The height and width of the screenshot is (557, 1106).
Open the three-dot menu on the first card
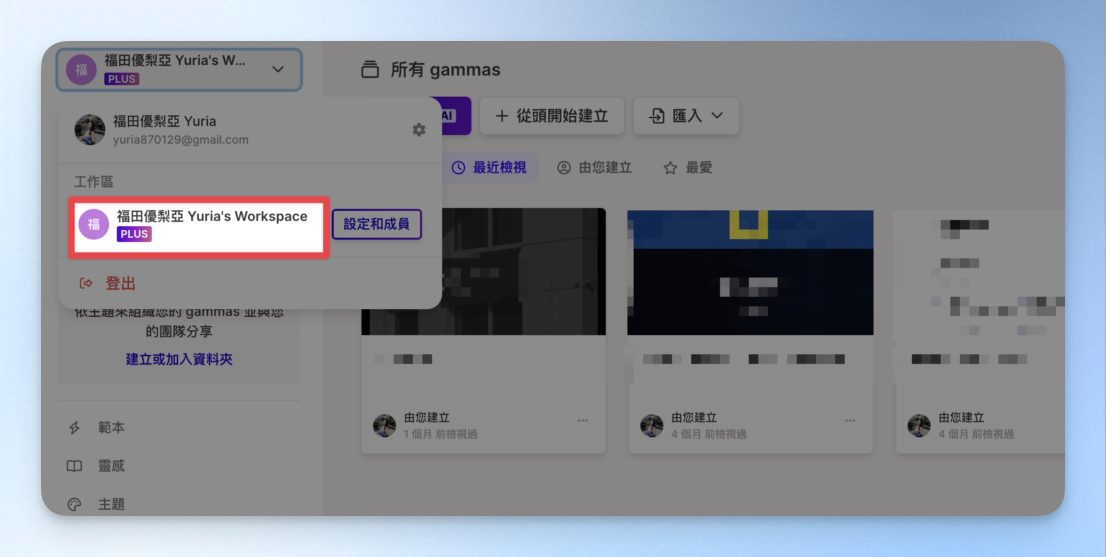click(x=583, y=421)
